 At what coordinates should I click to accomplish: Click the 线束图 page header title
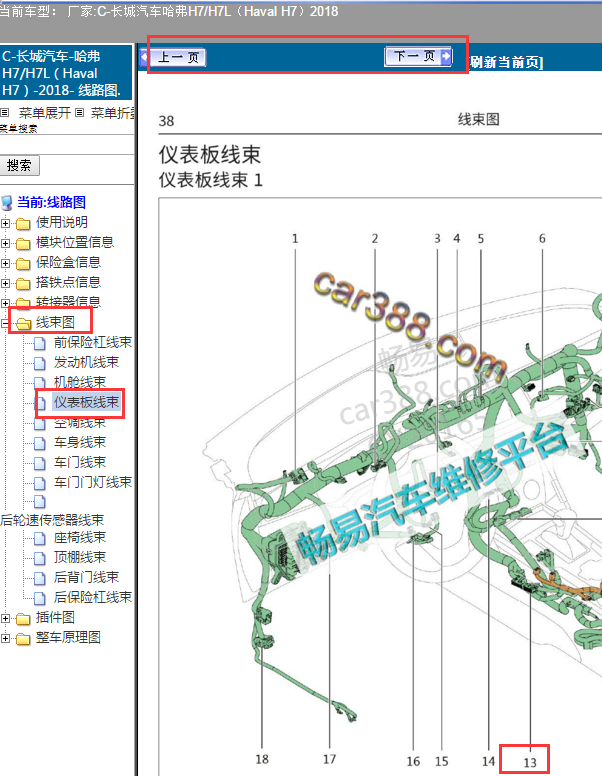(478, 119)
